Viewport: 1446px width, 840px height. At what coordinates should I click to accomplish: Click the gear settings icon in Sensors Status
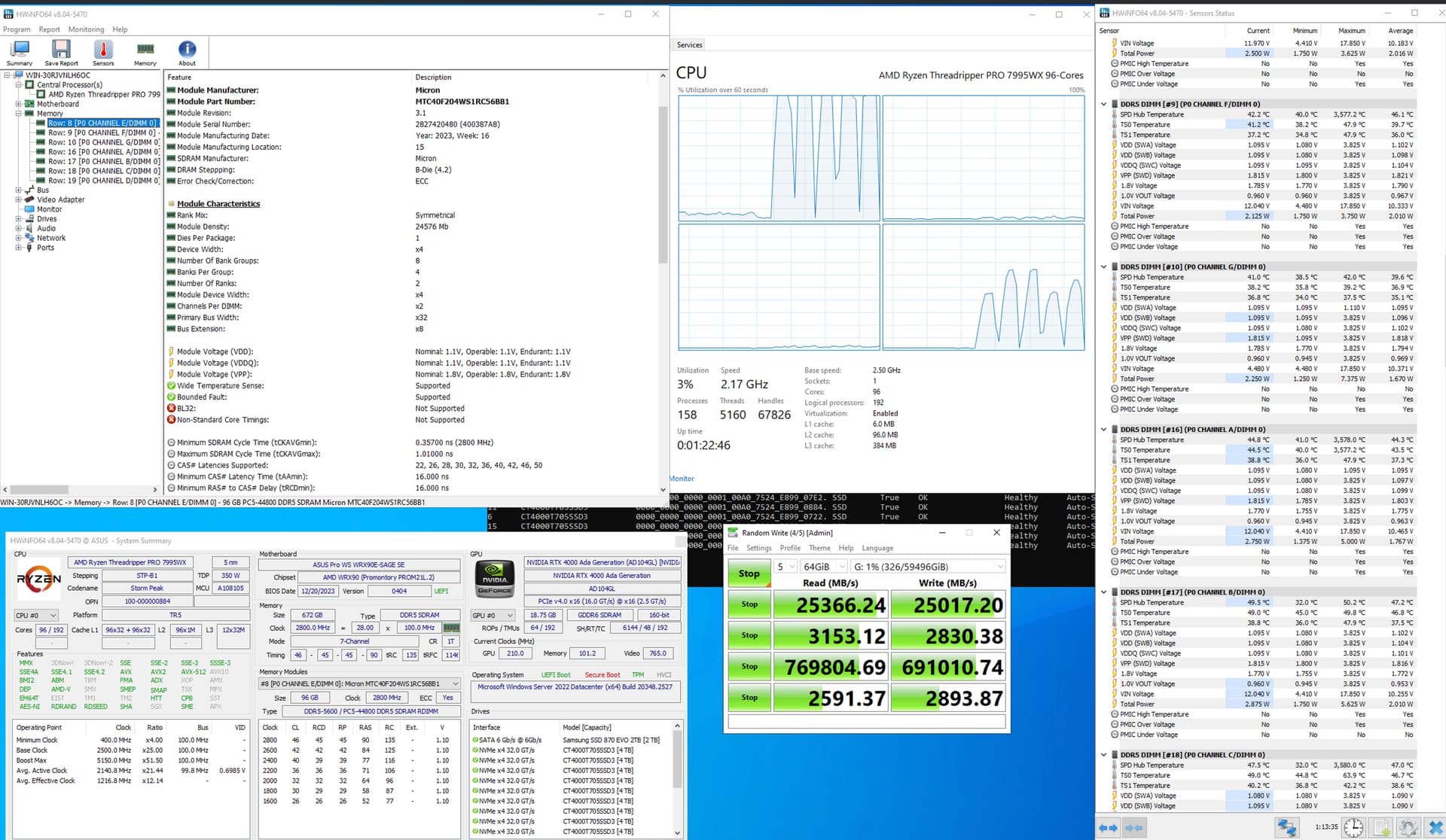(x=1409, y=827)
